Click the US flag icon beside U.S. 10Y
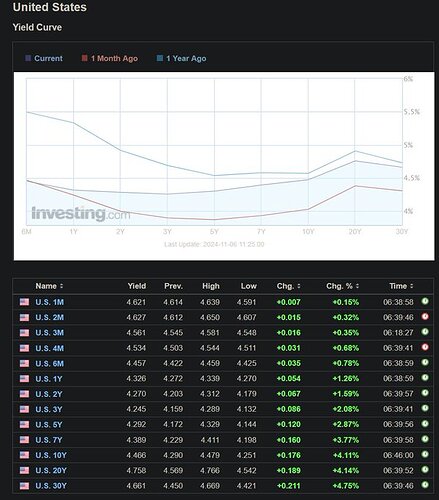The height and width of the screenshot is (500, 439). (x=24, y=455)
